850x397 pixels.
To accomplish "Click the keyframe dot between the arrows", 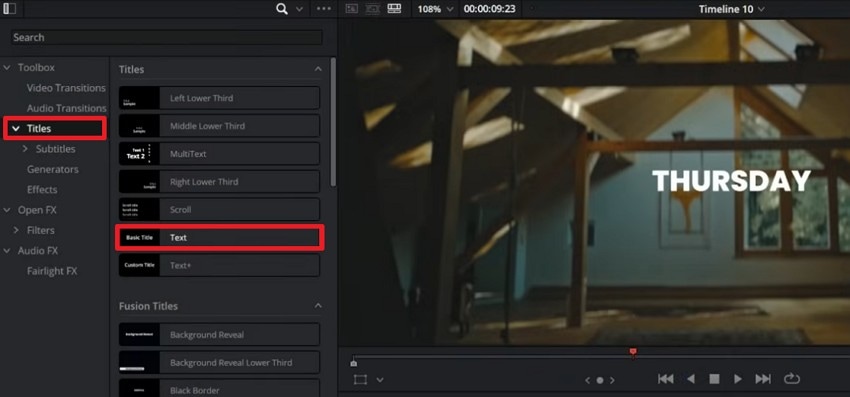I will (x=600, y=381).
